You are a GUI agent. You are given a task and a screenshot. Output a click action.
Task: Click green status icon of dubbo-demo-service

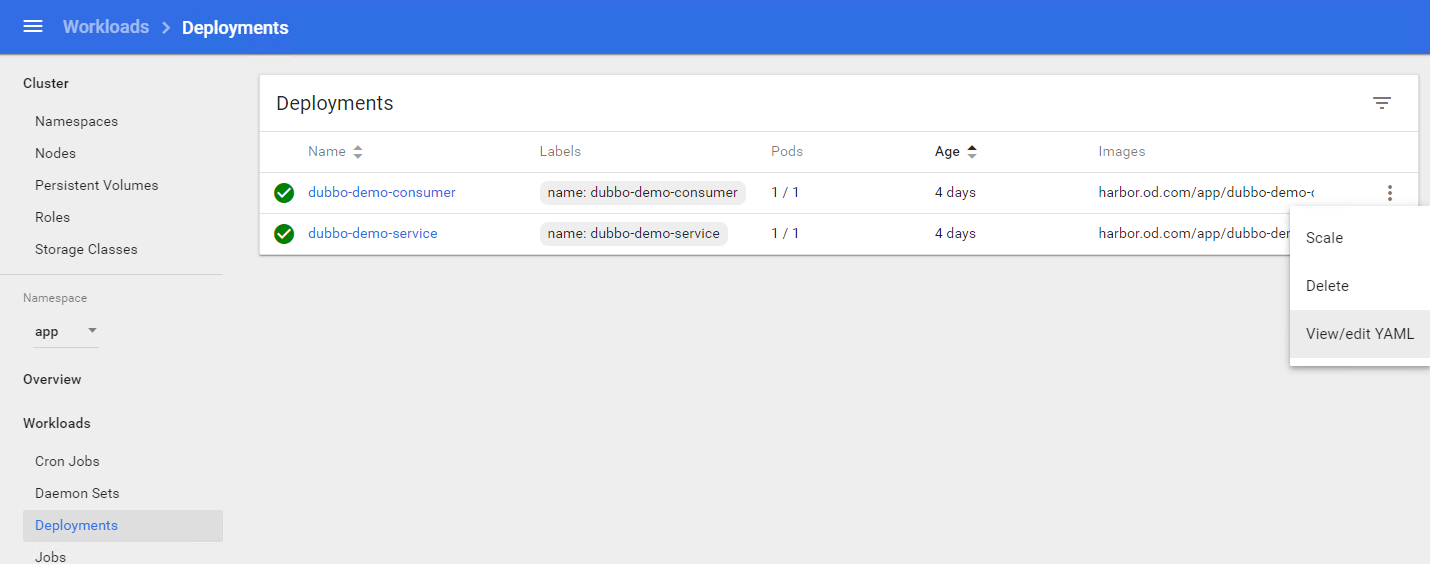click(x=284, y=234)
